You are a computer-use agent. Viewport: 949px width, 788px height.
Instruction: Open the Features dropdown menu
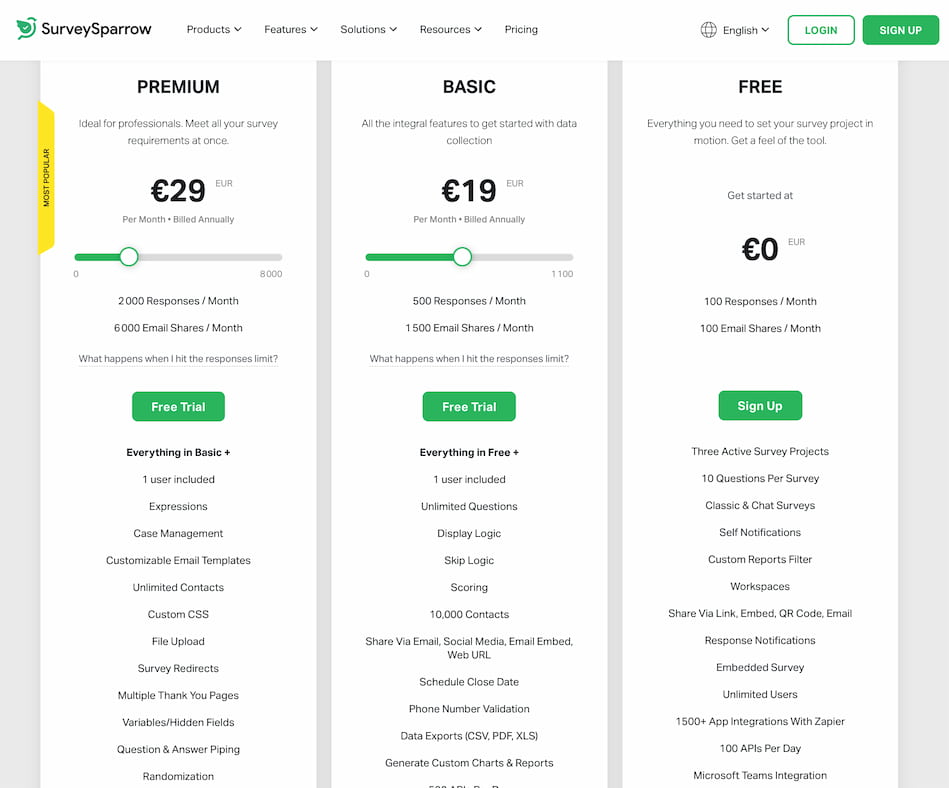pos(290,30)
